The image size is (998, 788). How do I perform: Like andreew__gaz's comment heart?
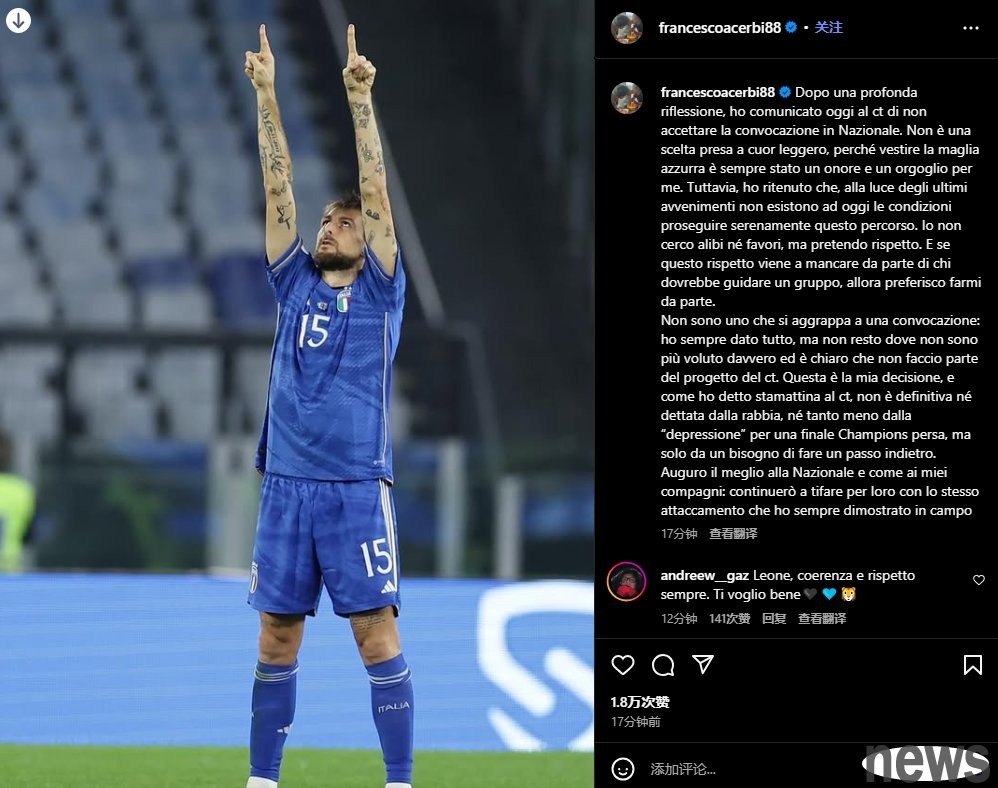pos(979,580)
